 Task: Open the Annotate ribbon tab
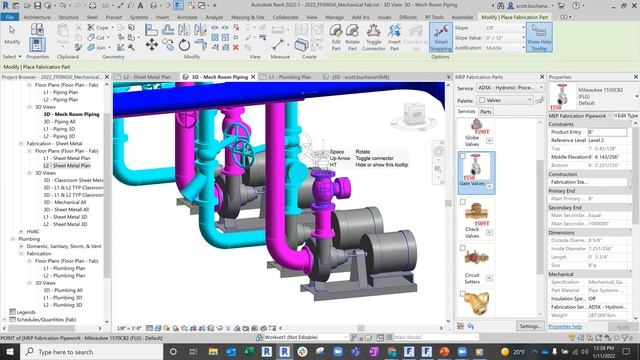tap(187, 17)
